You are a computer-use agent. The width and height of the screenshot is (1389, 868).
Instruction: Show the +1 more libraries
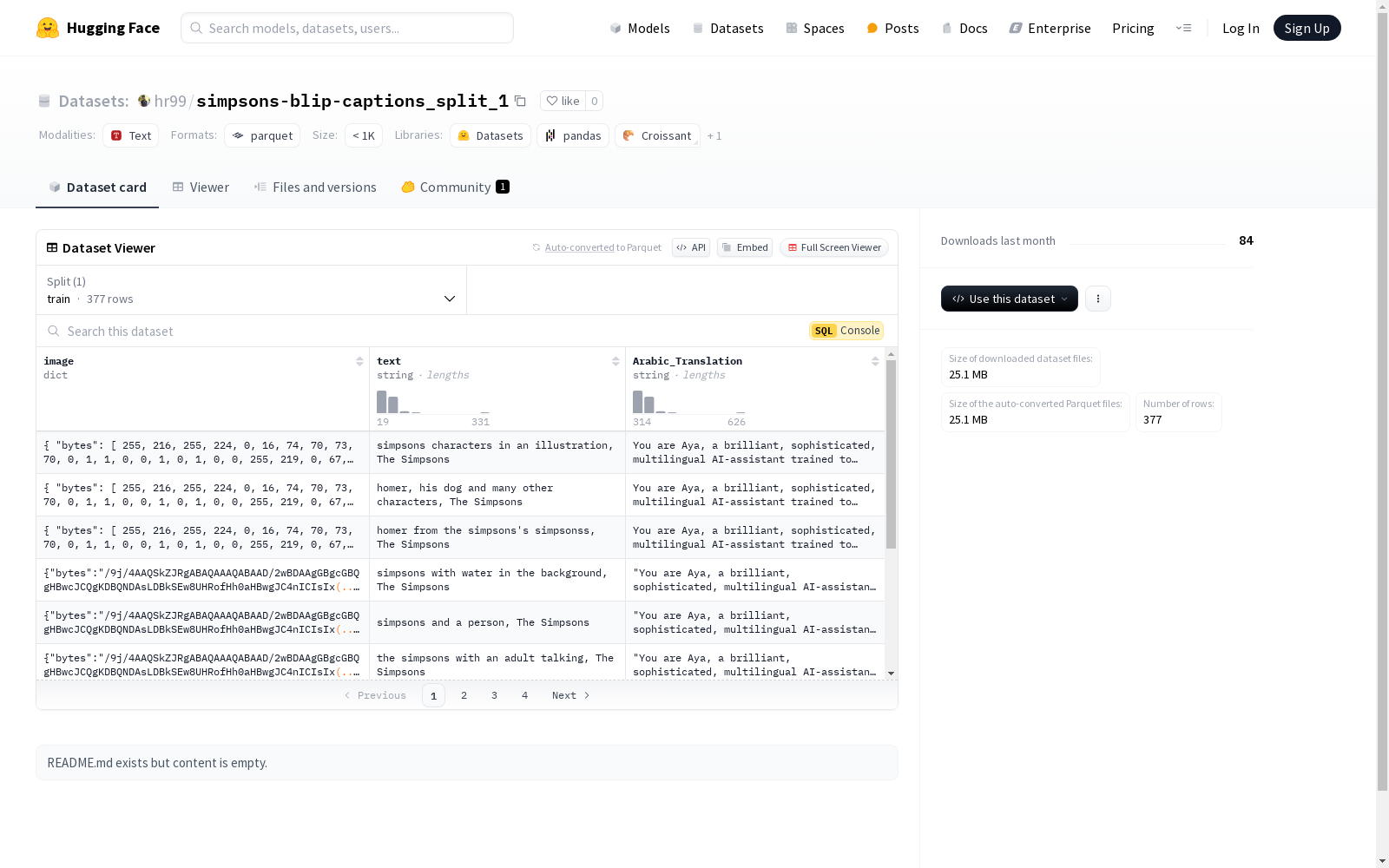coord(714,135)
